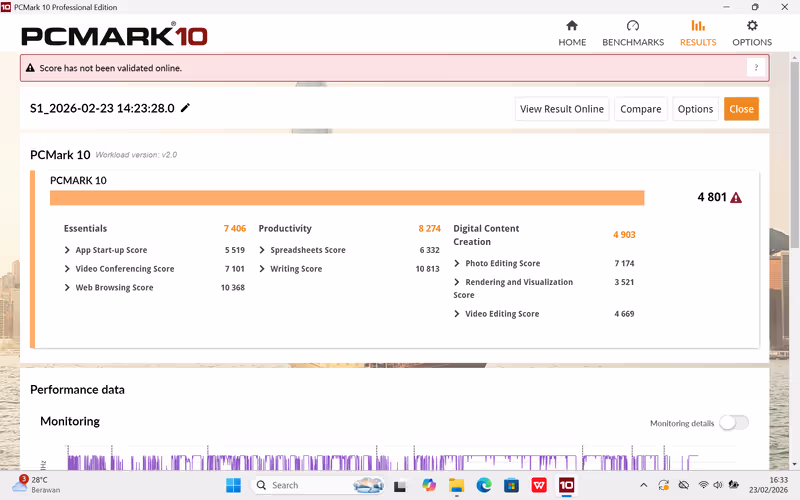This screenshot has height=500, width=800.
Task: Open the Home tab in PCMark
Action: [572, 33]
